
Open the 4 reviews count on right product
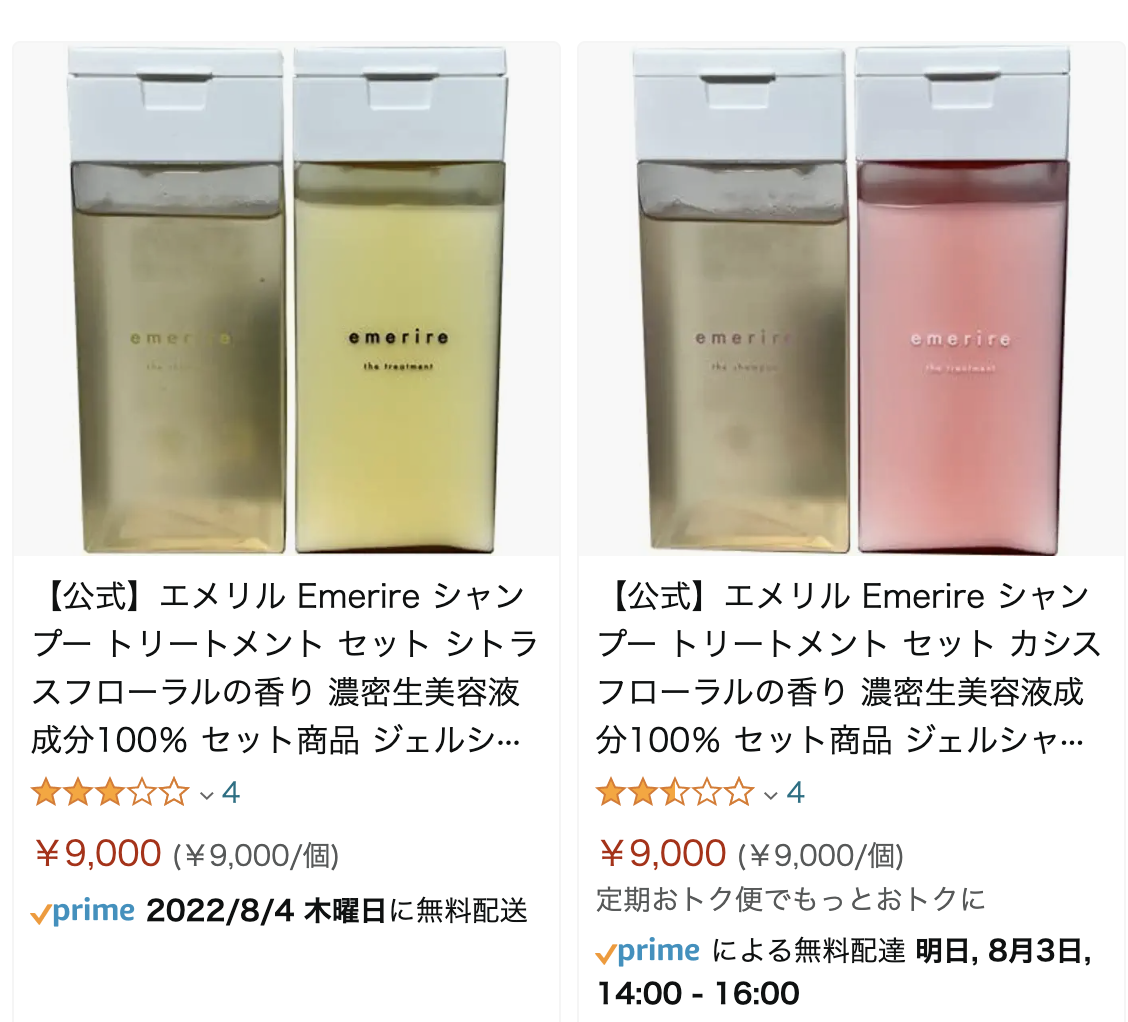[x=795, y=793]
